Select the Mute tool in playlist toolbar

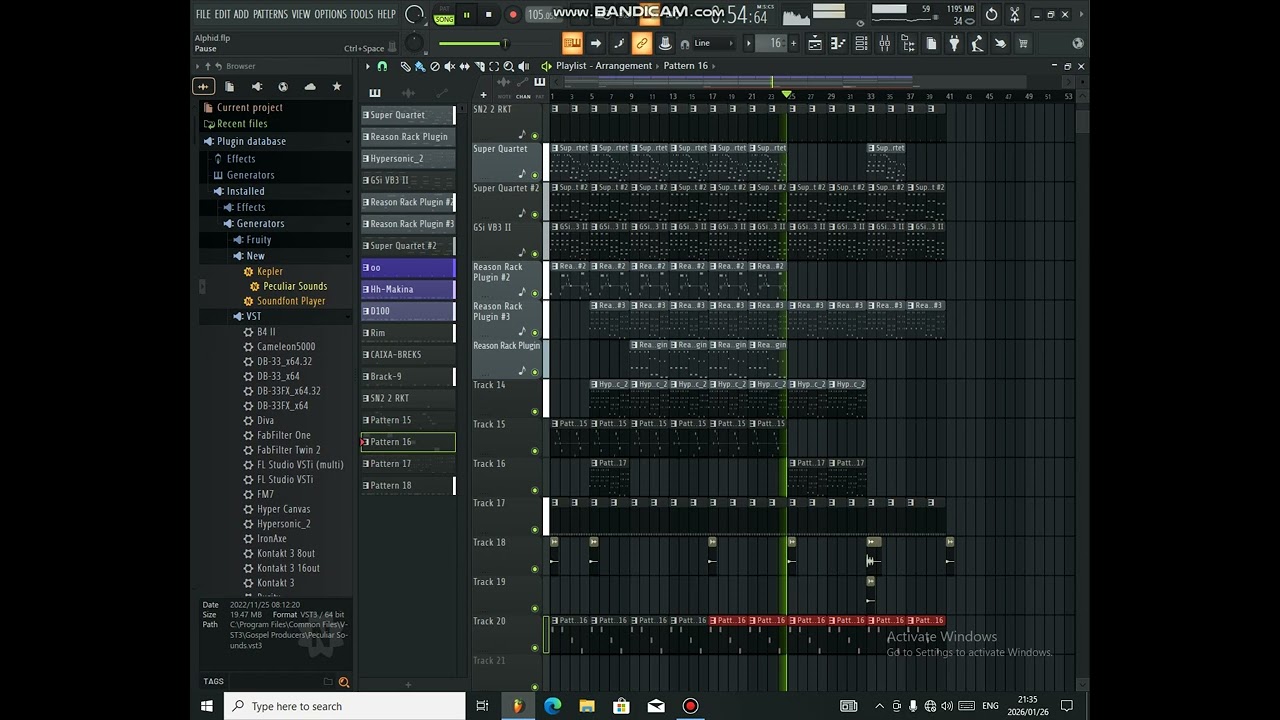click(x=449, y=66)
